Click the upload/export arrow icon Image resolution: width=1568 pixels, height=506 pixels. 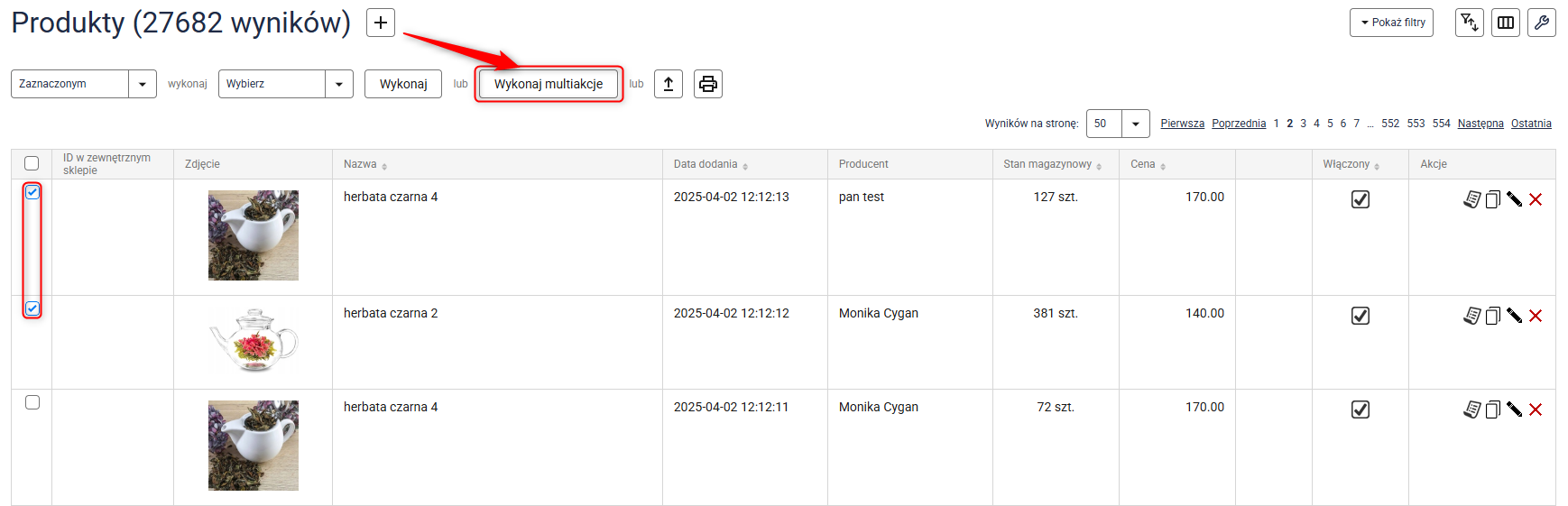[668, 84]
